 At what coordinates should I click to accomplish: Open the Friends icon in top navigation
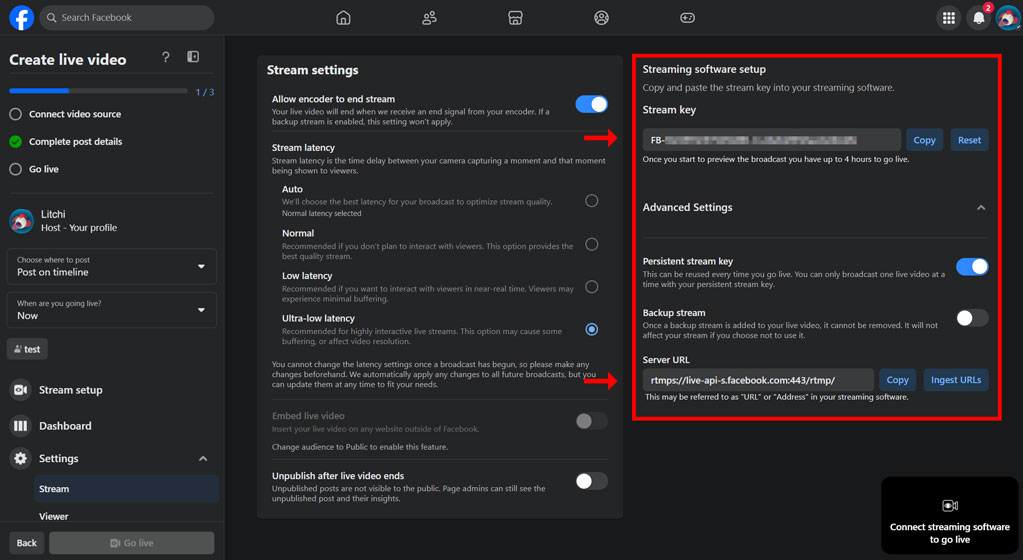click(x=429, y=18)
